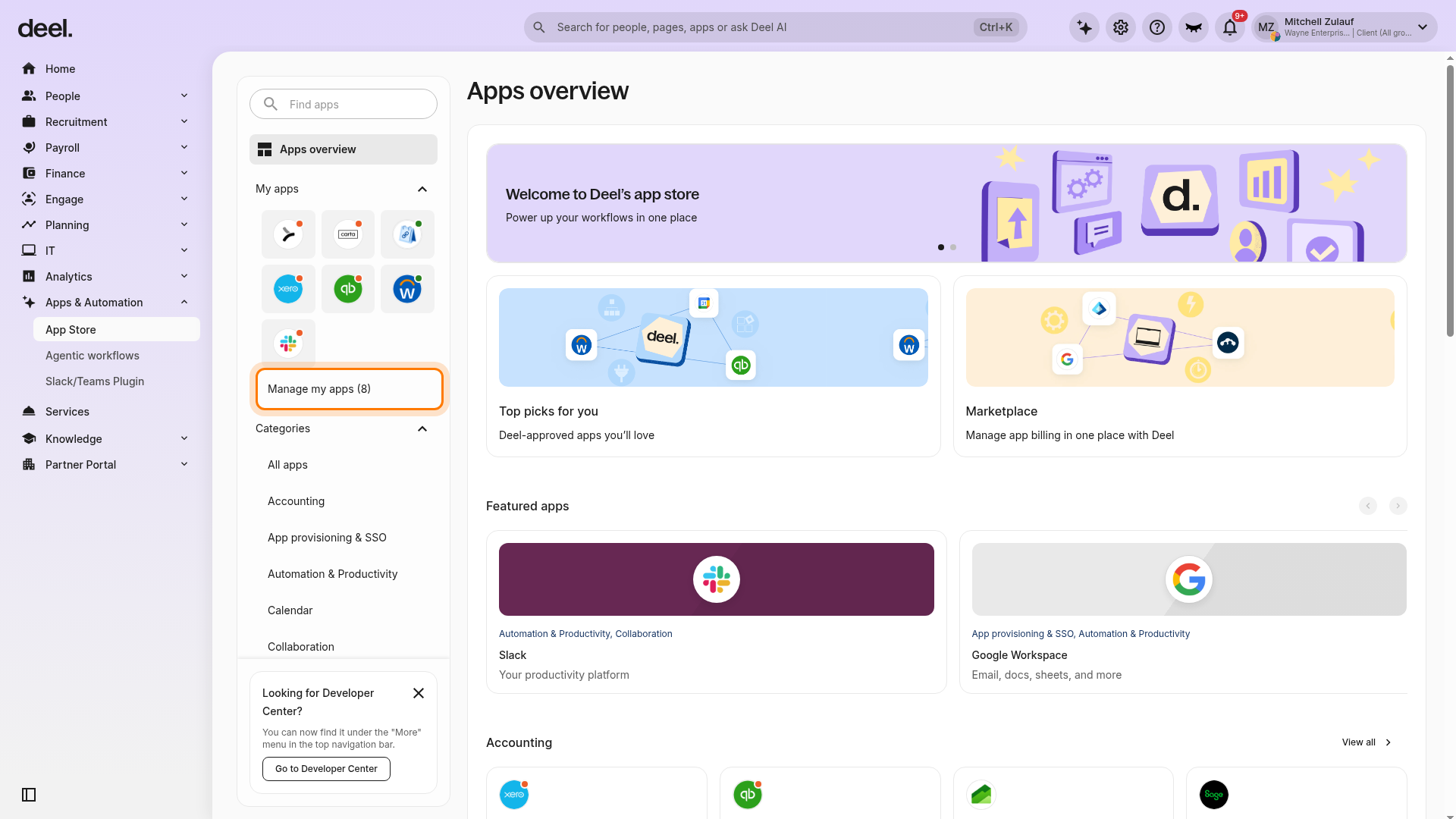Click View all for Accounting
This screenshot has width=1456, height=819.
pos(1367,742)
